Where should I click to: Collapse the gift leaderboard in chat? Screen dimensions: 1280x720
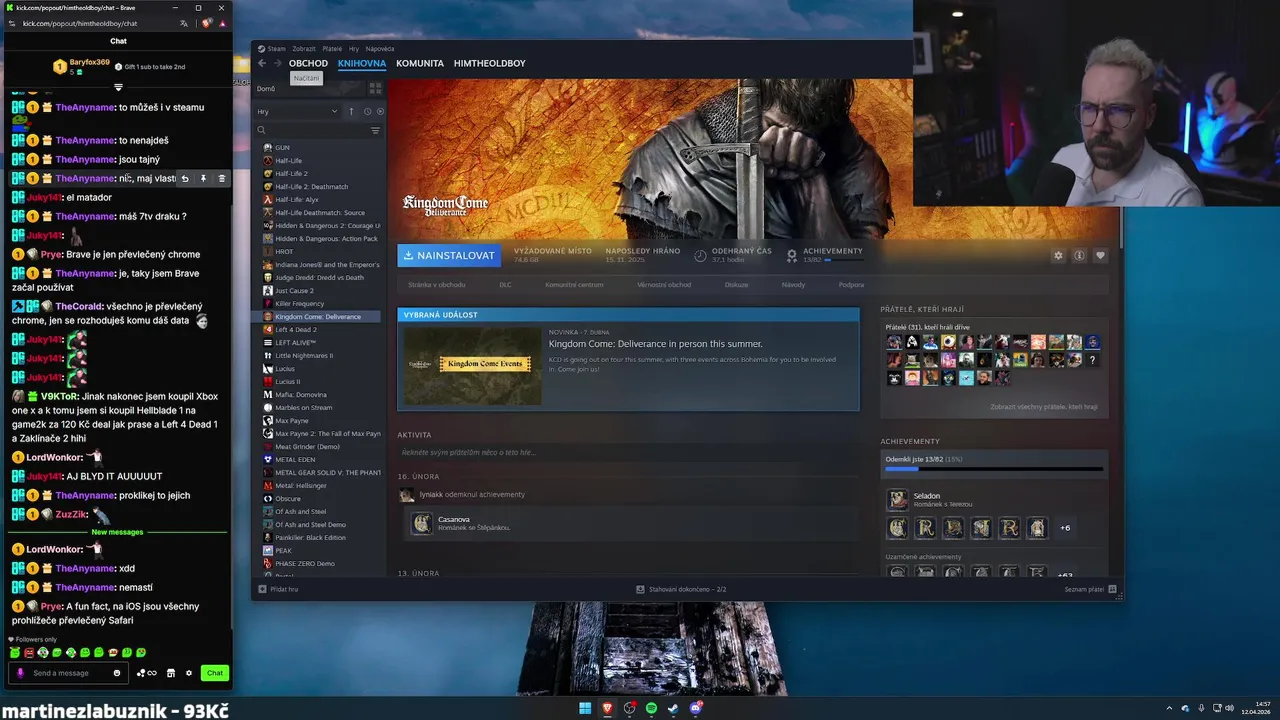tap(118, 87)
